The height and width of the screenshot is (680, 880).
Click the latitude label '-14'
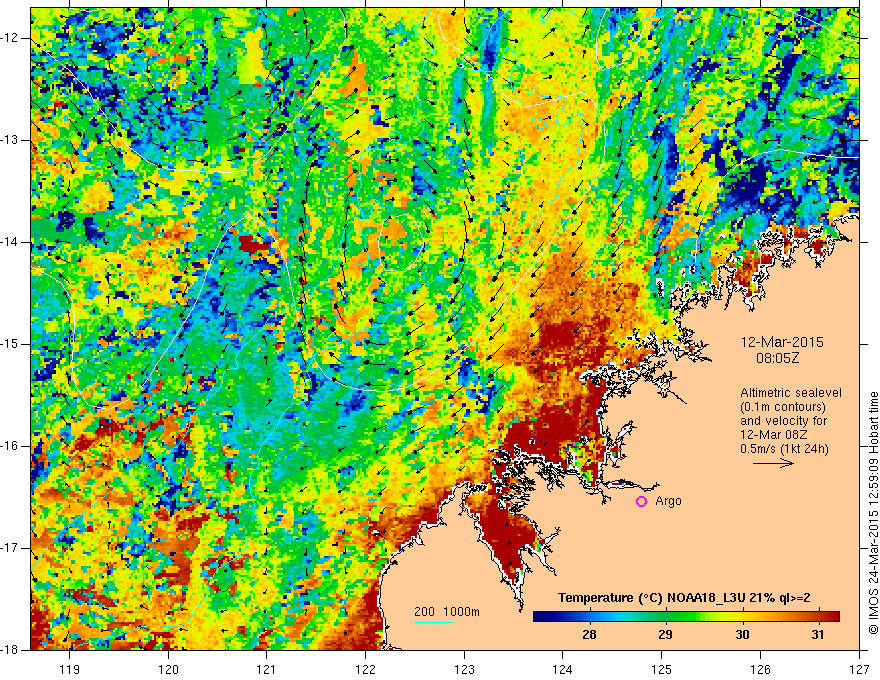click(10, 242)
